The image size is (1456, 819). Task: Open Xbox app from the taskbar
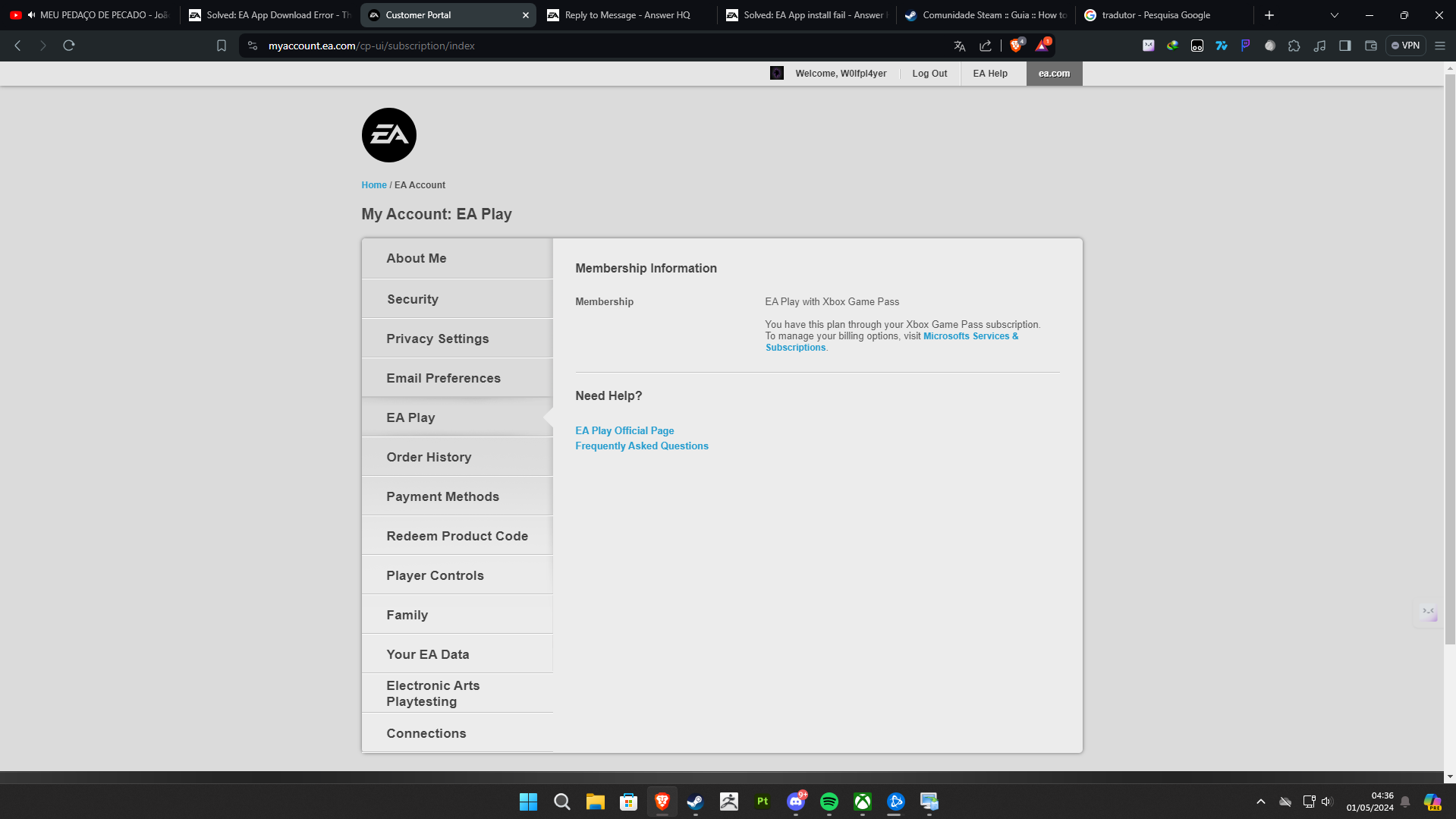point(862,802)
